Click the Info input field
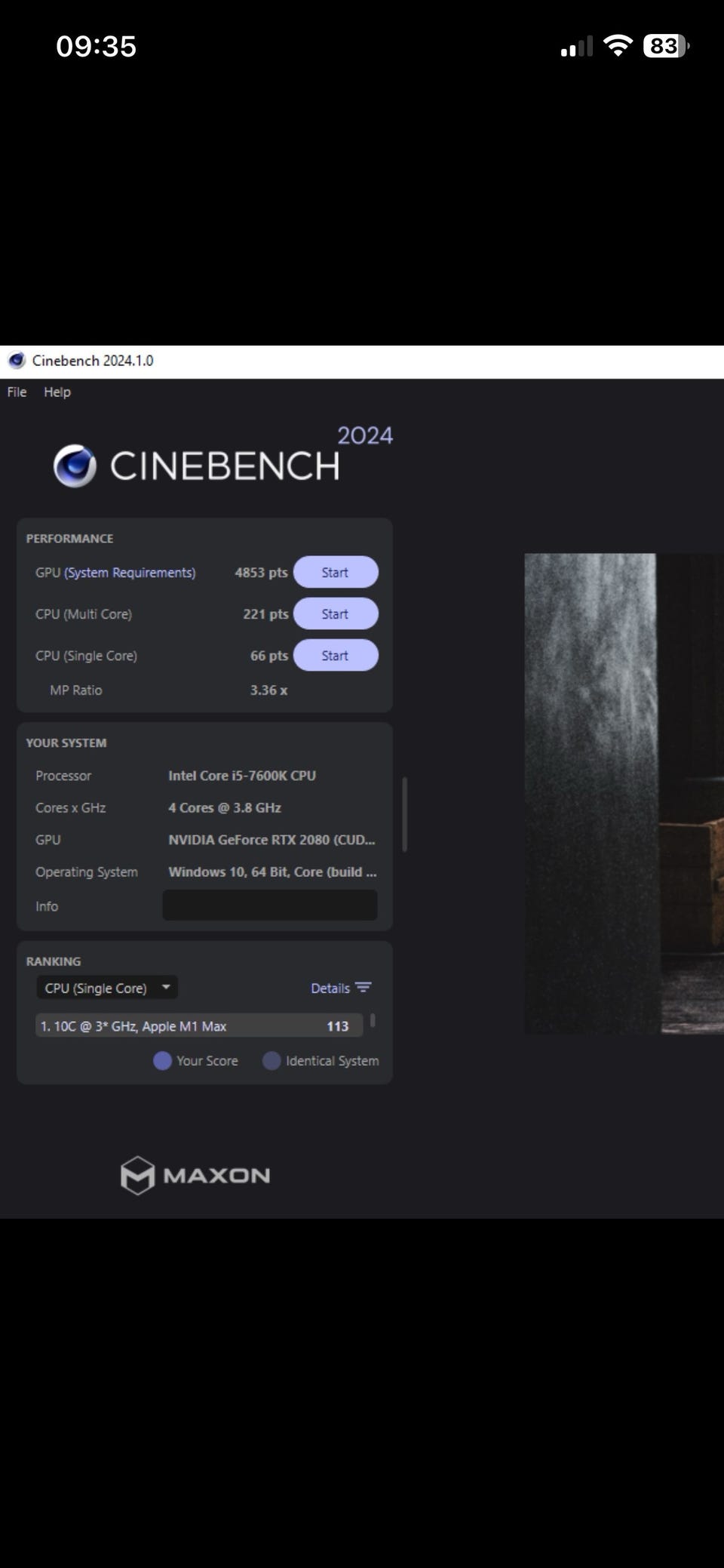724x1568 pixels. [x=270, y=905]
